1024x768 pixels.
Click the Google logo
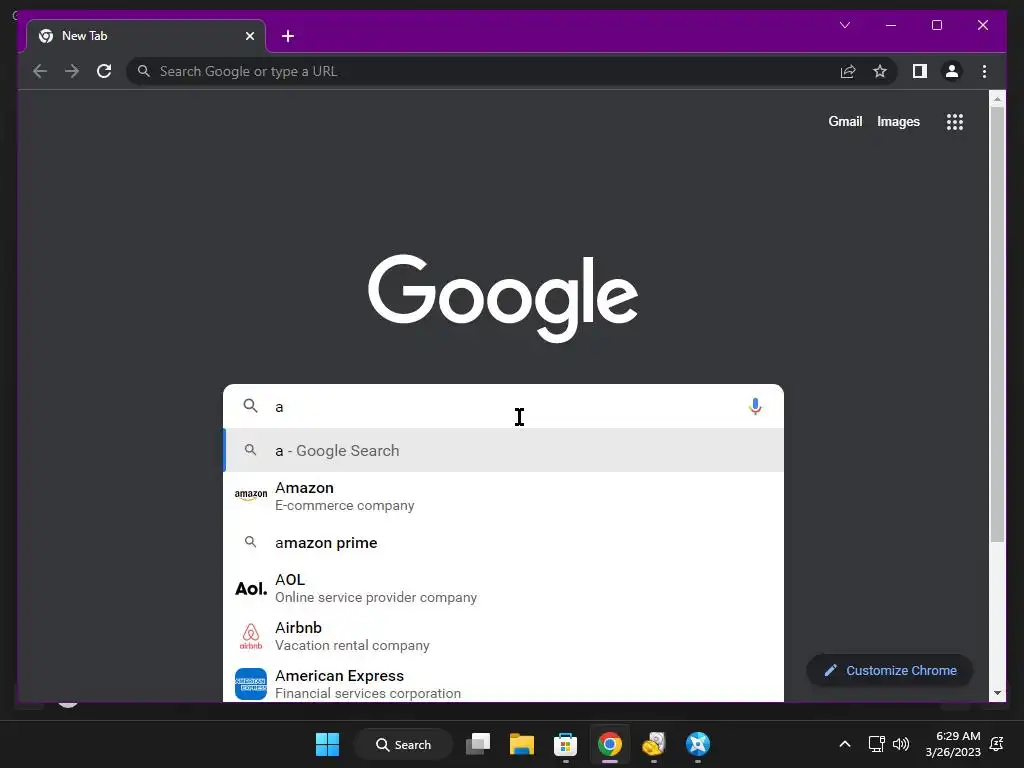[503, 298]
